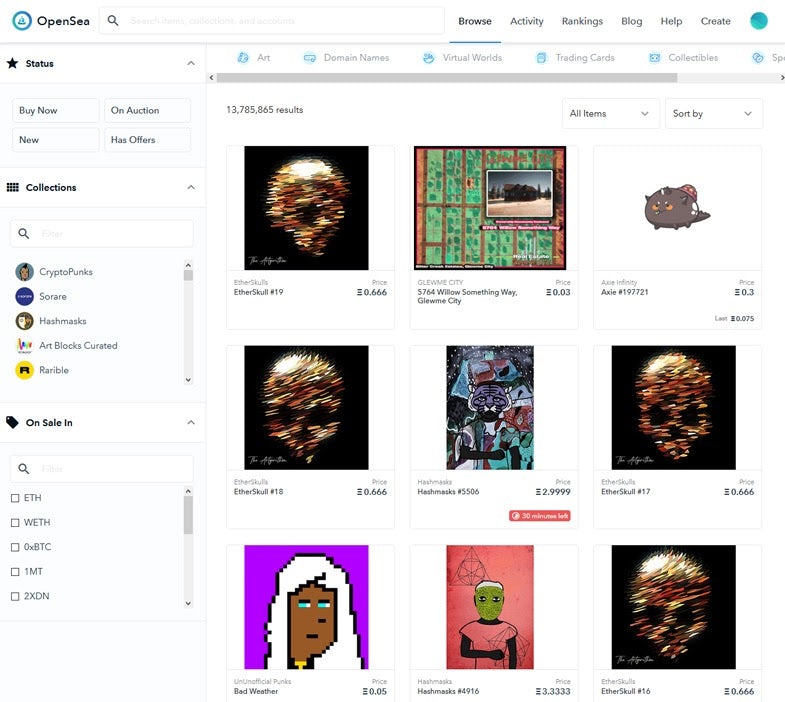Pick the Art Blocks Curated icon
Screen dimensions: 785x702
click(25, 345)
